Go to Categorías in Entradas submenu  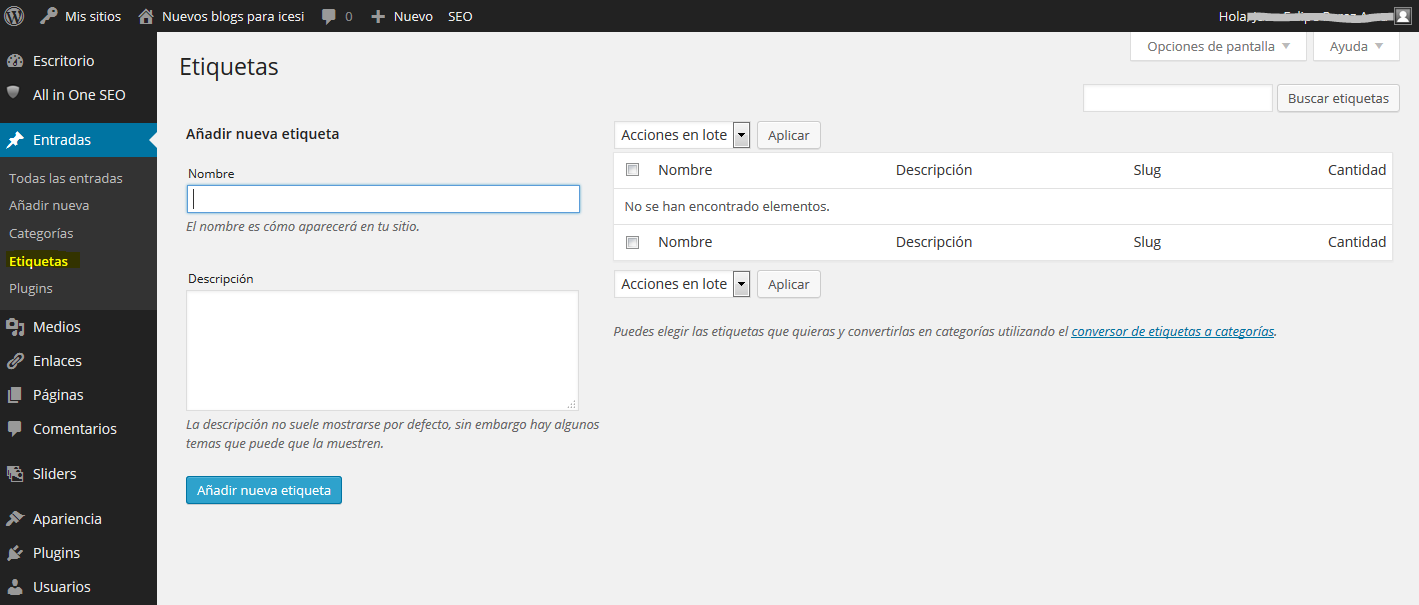pos(41,233)
